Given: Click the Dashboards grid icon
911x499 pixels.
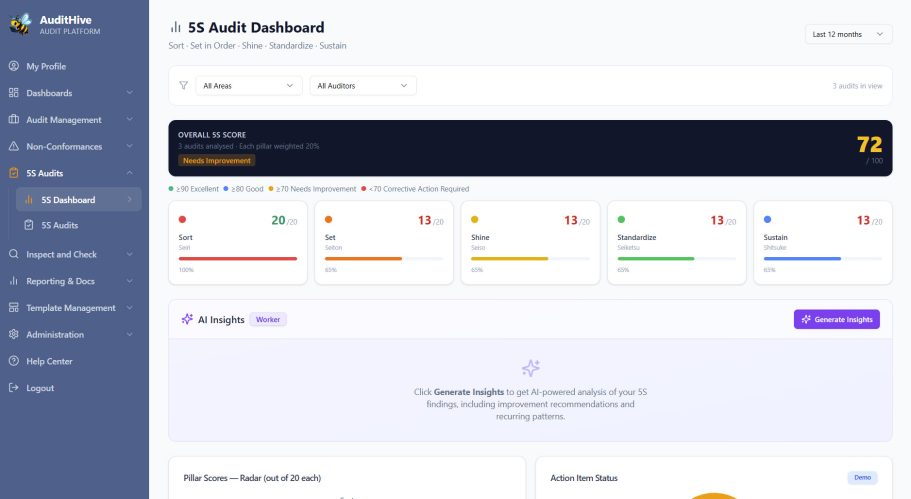Looking at the screenshot, I should click(x=14, y=93).
